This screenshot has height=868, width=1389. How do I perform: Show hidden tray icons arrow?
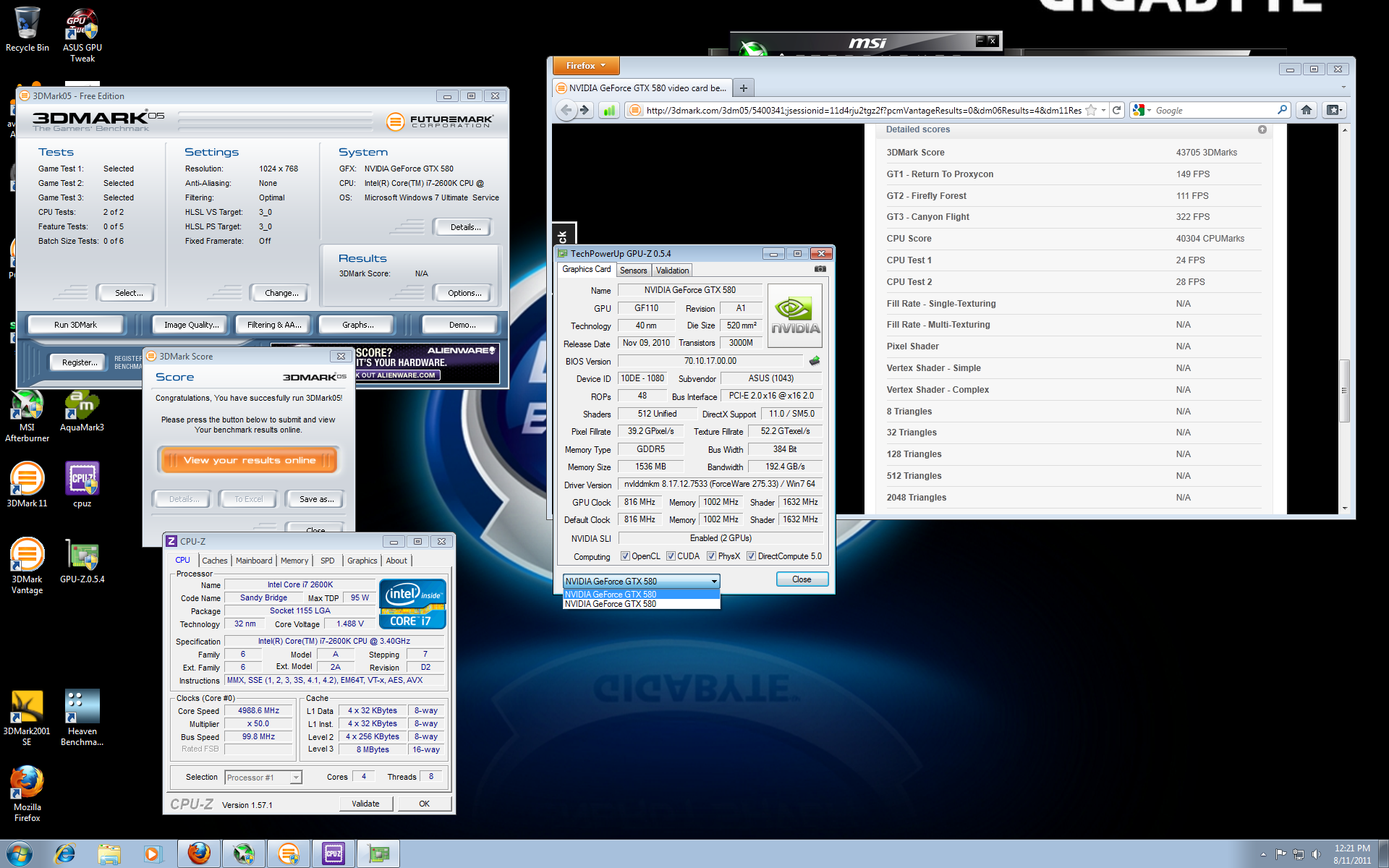click(x=1263, y=854)
